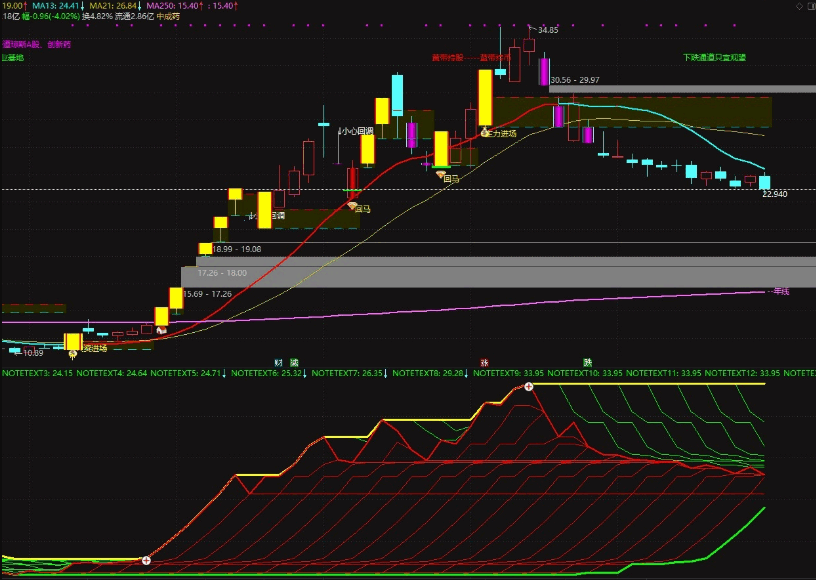Screen dimensions: 816x580
Task: Click the 回马 signal icon near 小心回调
Action: pos(352,207)
